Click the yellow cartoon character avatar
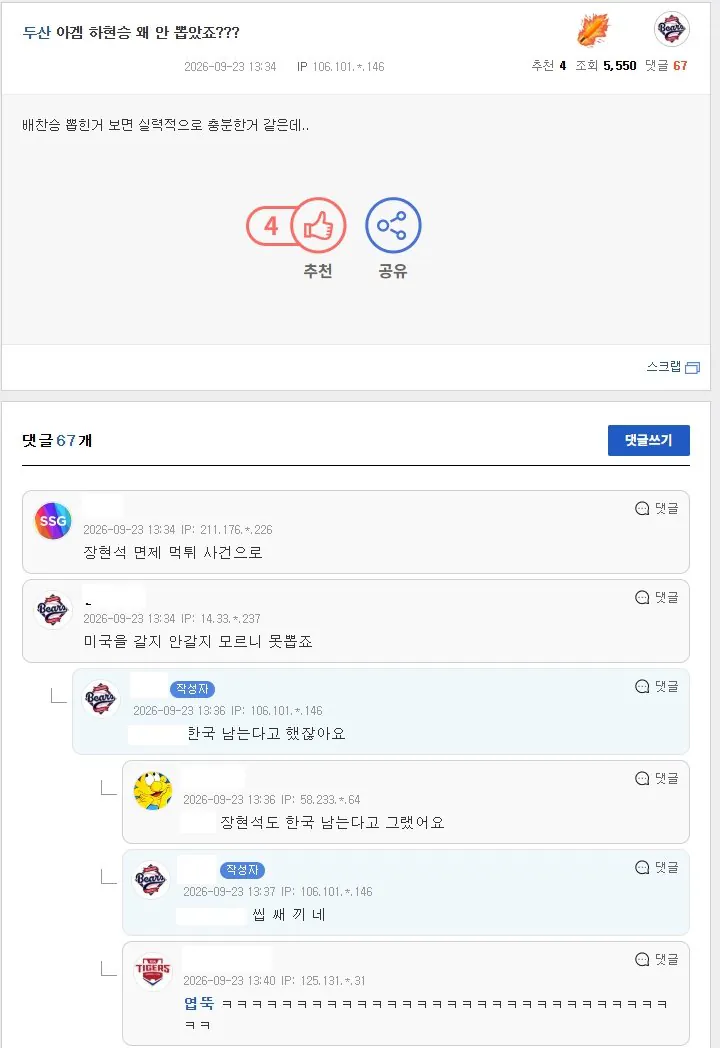Viewport: 720px width, 1048px height. tap(153, 790)
